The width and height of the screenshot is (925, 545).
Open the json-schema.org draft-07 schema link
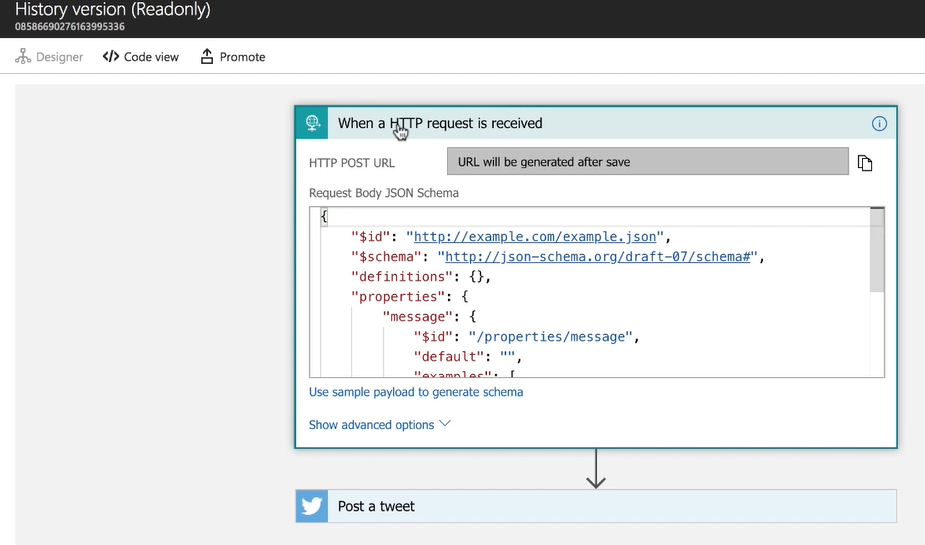tap(597, 257)
